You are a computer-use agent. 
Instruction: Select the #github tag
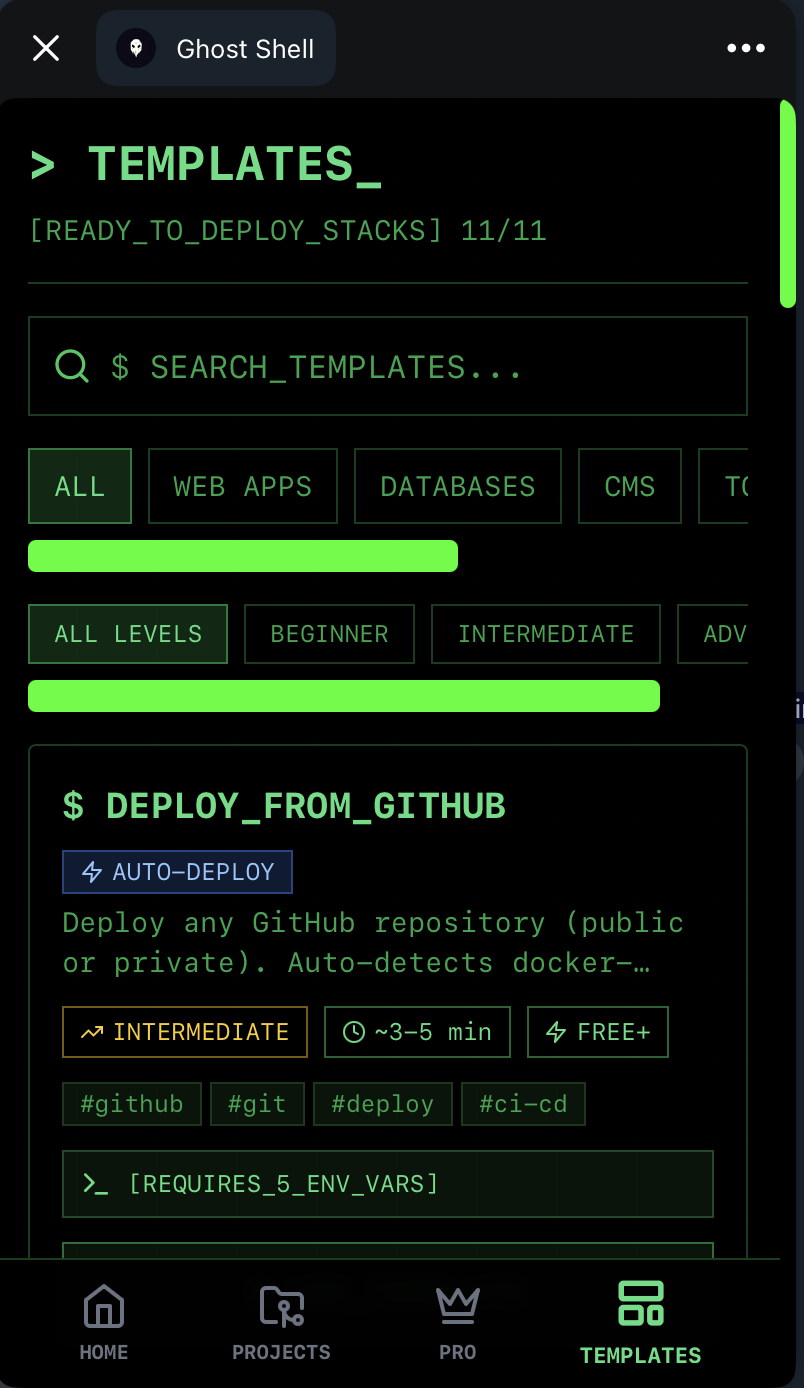[132, 1104]
